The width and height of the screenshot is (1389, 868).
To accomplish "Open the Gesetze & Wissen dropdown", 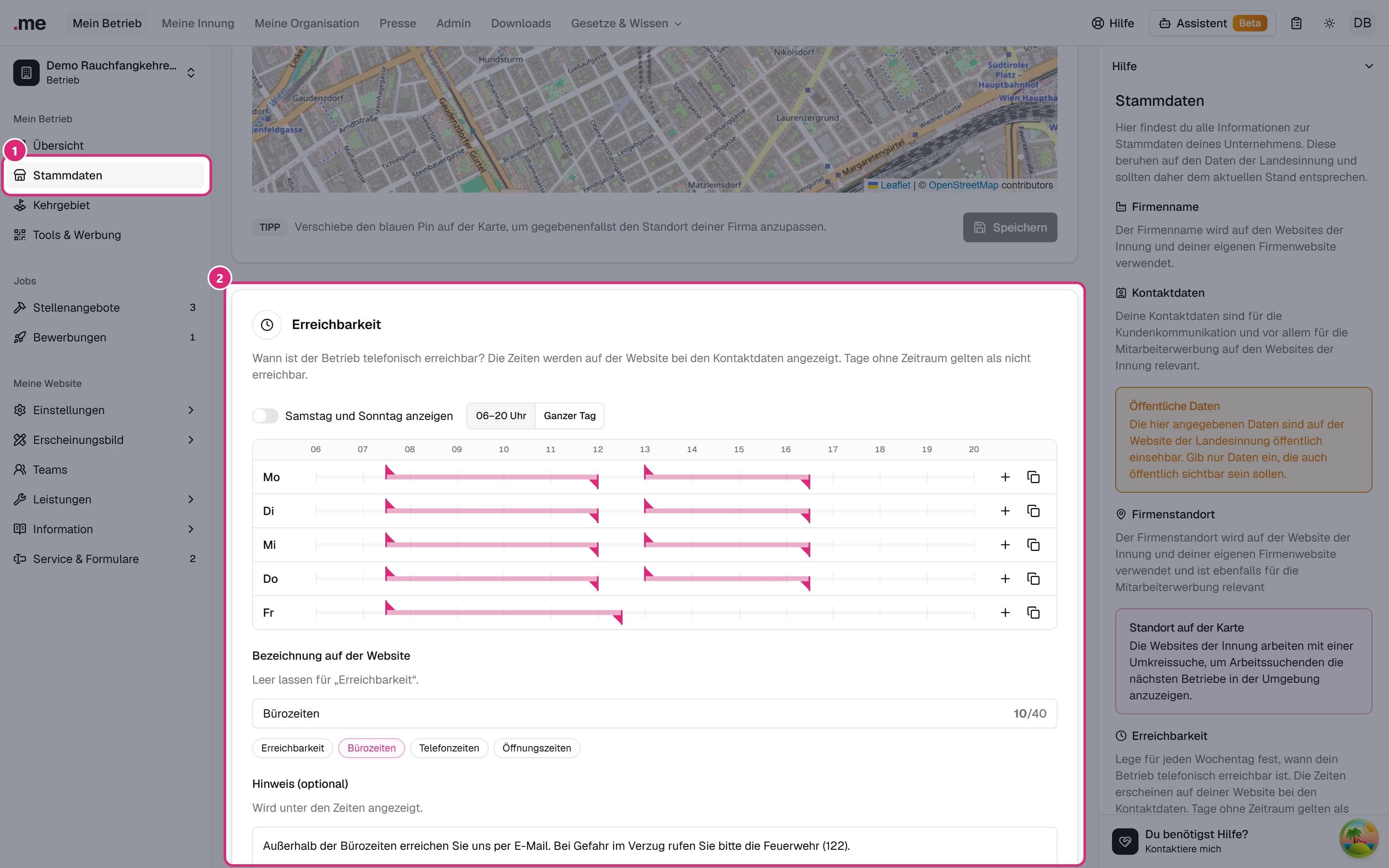I will [x=626, y=24].
